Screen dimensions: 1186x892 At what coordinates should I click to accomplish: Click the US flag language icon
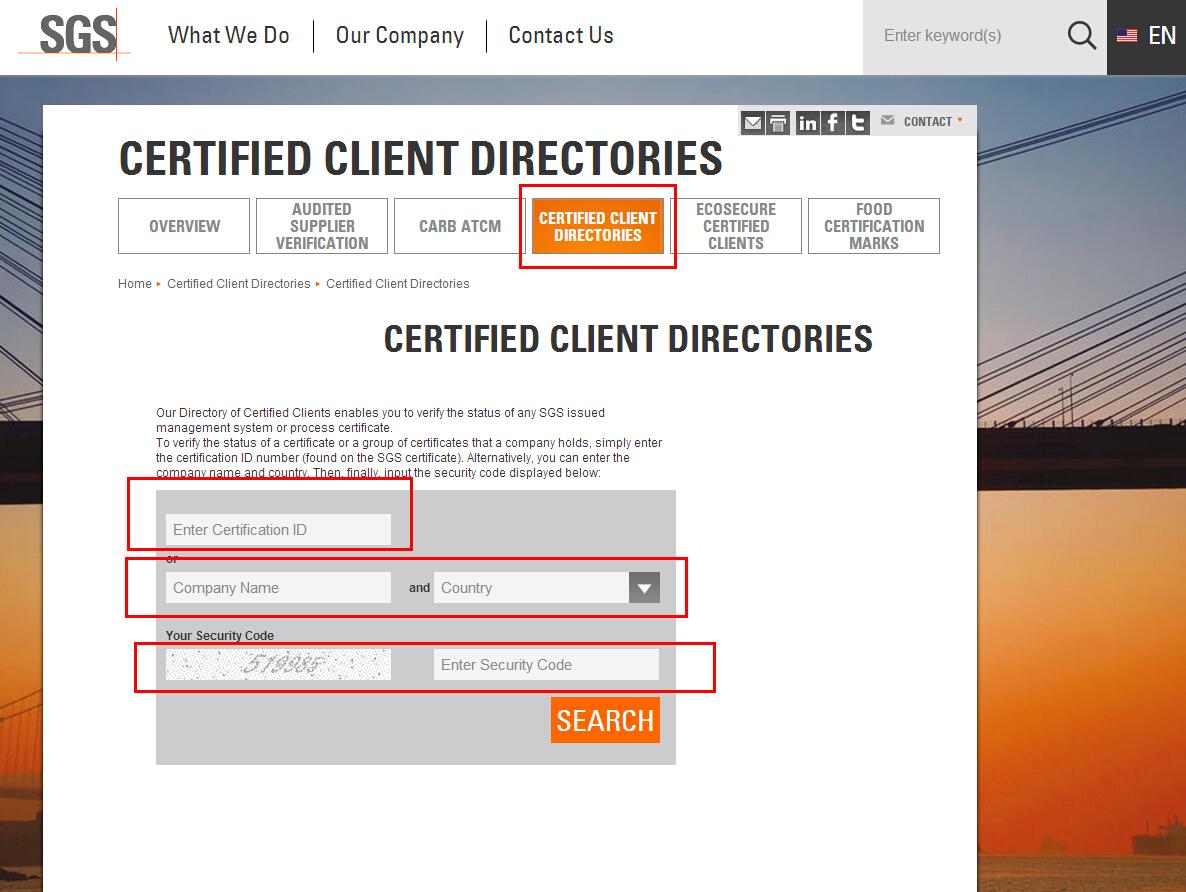pyautogui.click(x=1126, y=36)
